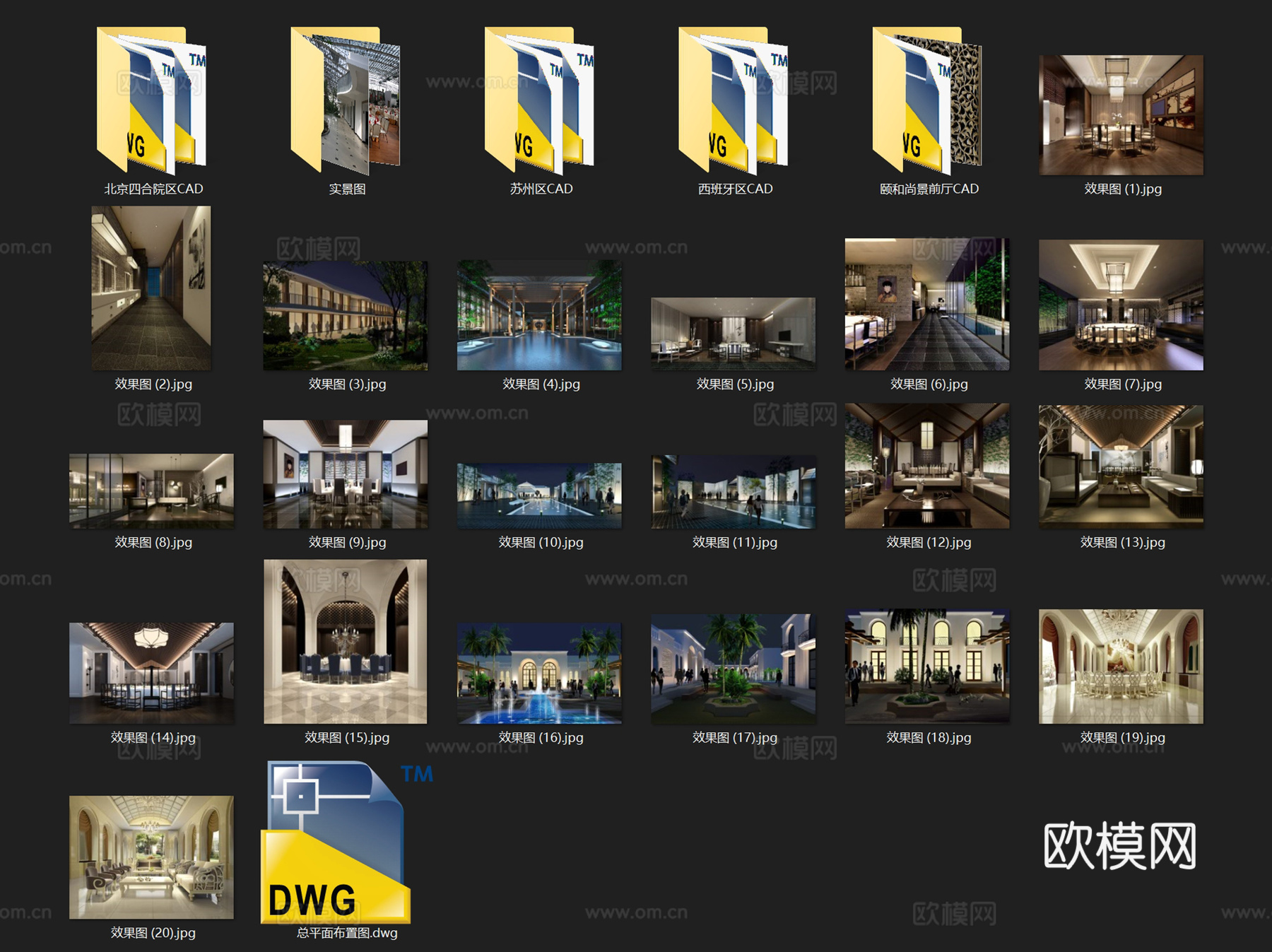Open the 苏州区CAD folder icon
1272x952 pixels.
(540, 100)
